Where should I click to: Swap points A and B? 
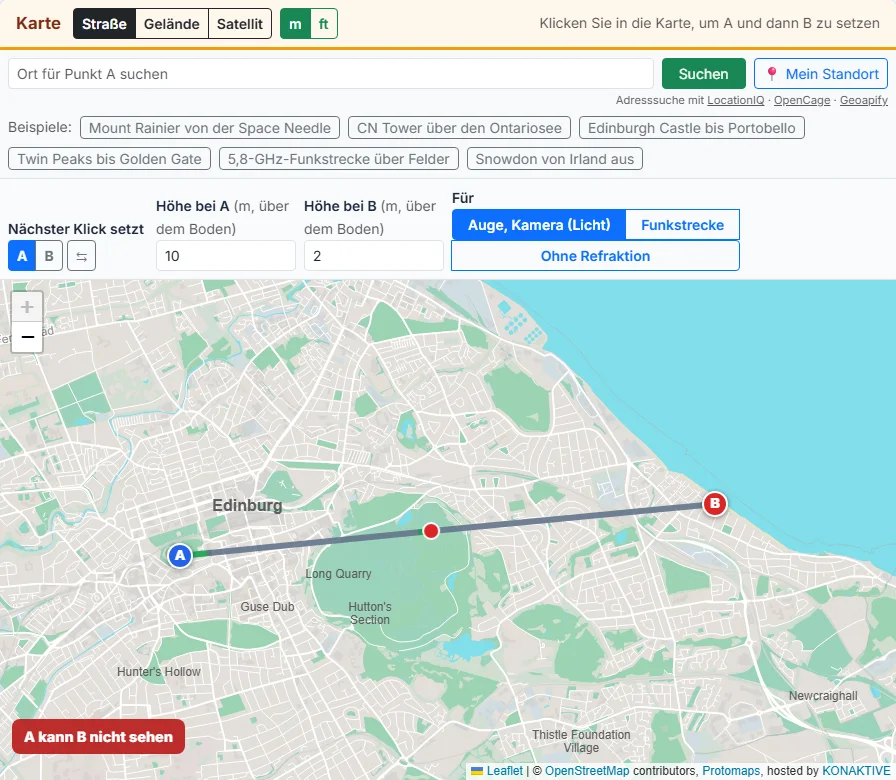81,256
